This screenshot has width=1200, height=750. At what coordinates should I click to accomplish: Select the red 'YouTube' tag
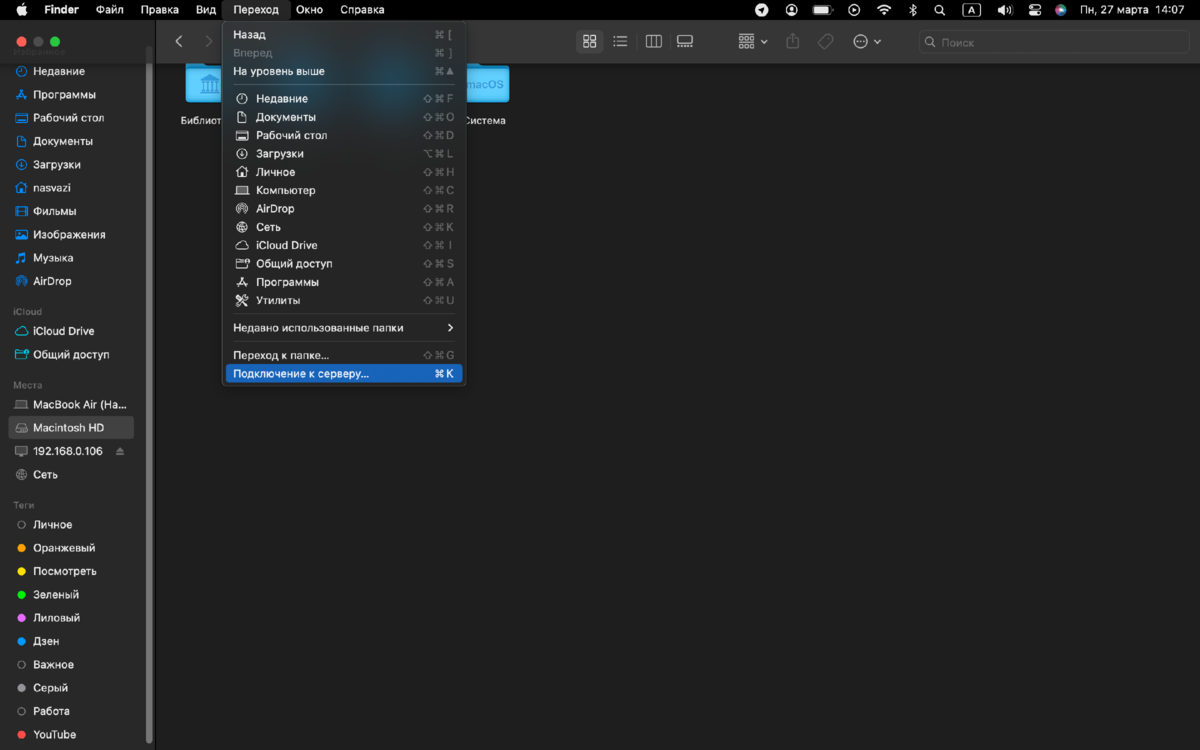coord(70,735)
